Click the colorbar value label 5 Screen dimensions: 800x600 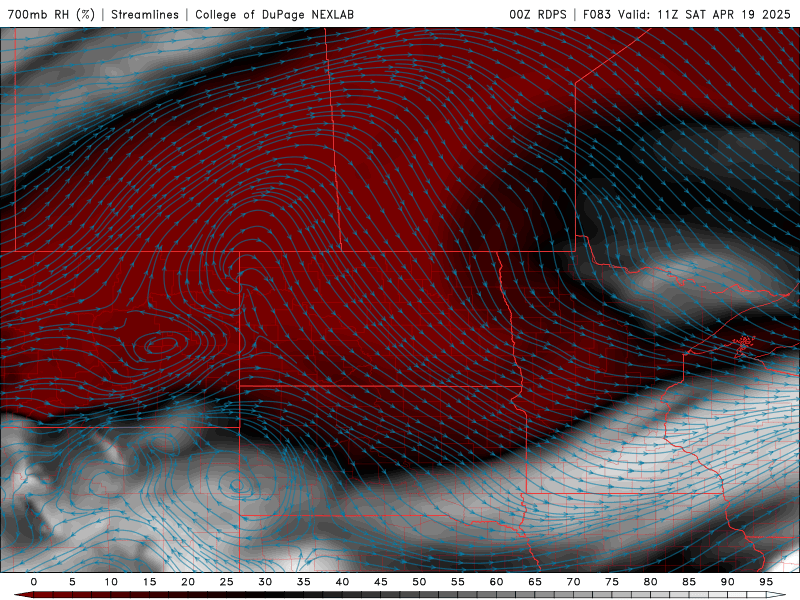(72, 582)
